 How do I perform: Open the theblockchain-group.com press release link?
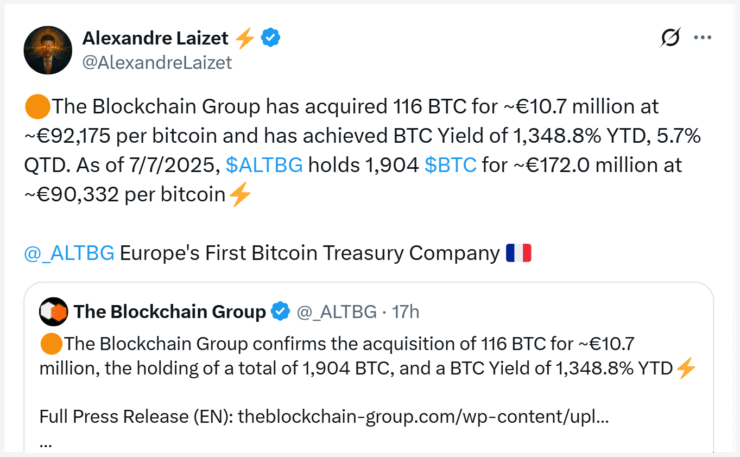coord(423,416)
